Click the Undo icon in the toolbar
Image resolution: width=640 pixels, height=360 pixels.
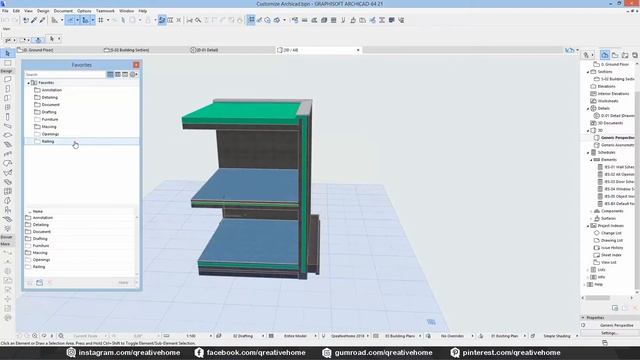click(6, 20)
